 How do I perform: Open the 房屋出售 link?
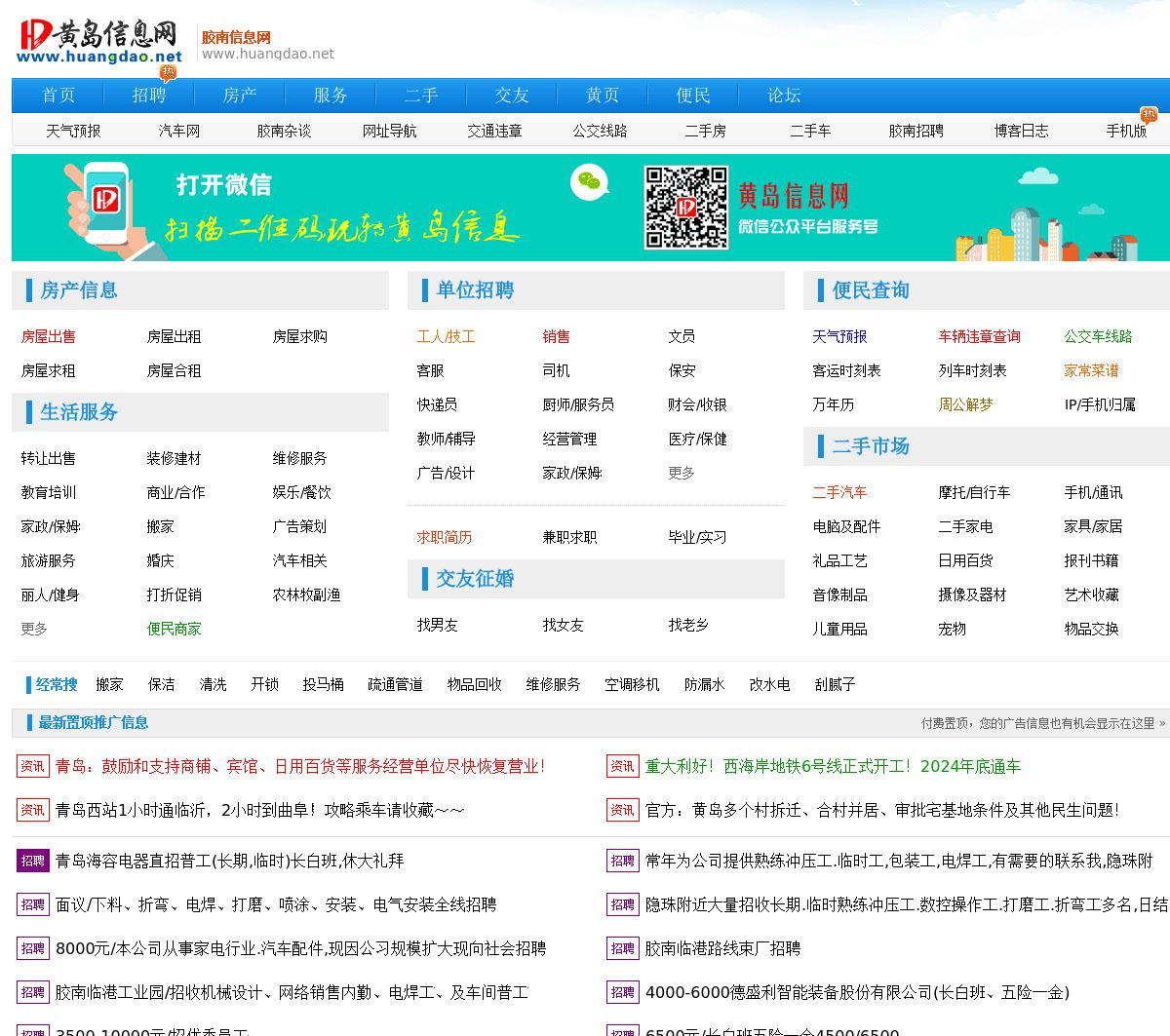[49, 336]
